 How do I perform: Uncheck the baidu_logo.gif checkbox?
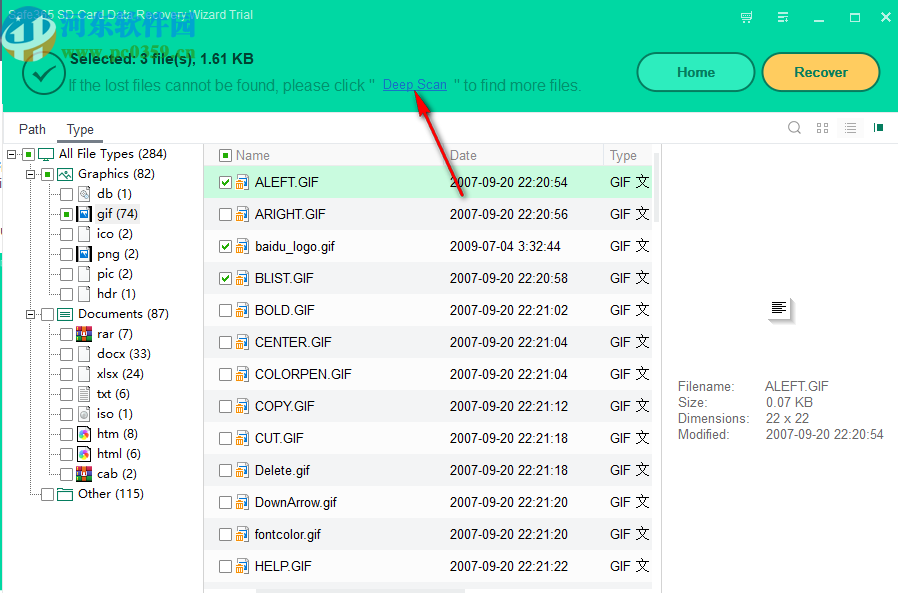click(x=225, y=245)
